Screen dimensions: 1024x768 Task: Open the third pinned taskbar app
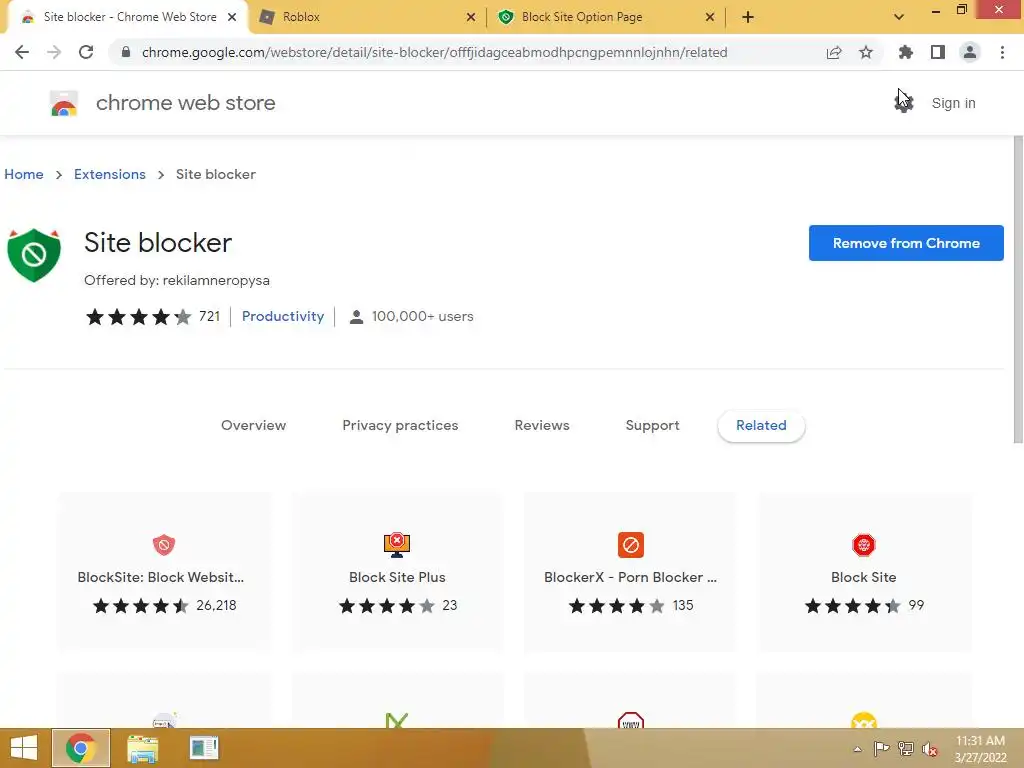pos(204,748)
